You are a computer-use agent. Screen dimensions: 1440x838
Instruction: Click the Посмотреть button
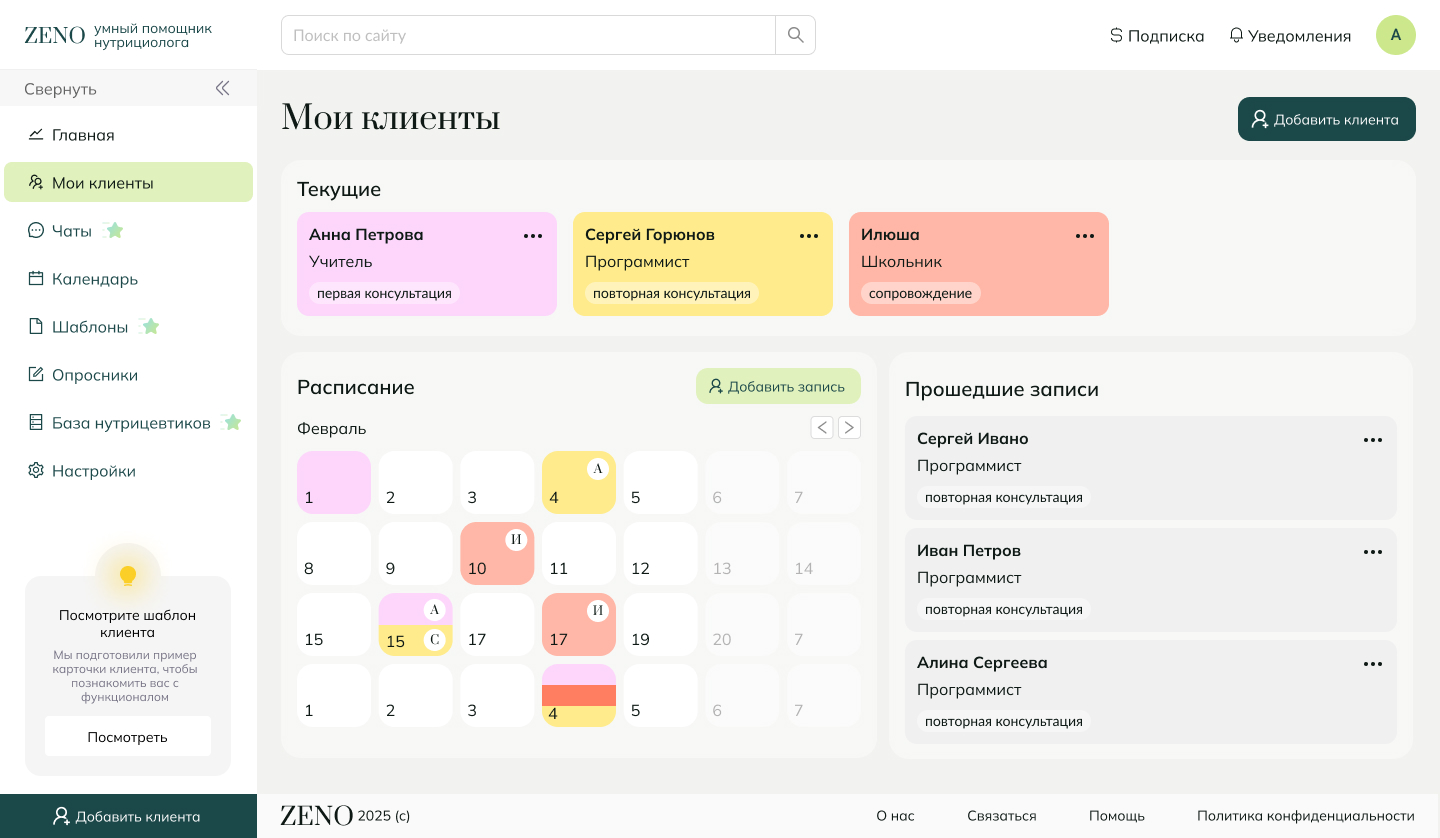tap(128, 737)
